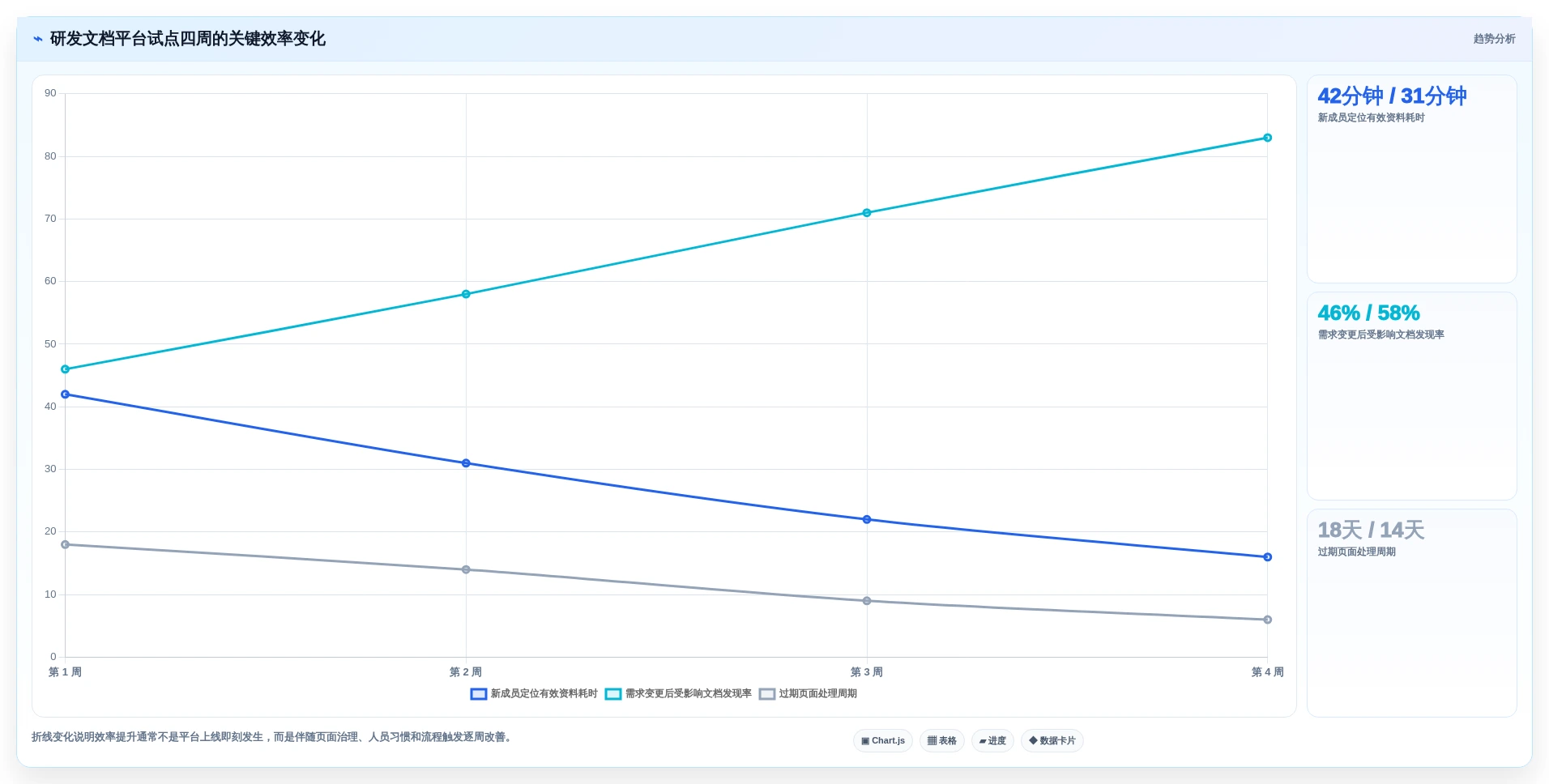Select the blue data point at 第 3 周
This screenshot has width=1549, height=784.
coord(867,519)
